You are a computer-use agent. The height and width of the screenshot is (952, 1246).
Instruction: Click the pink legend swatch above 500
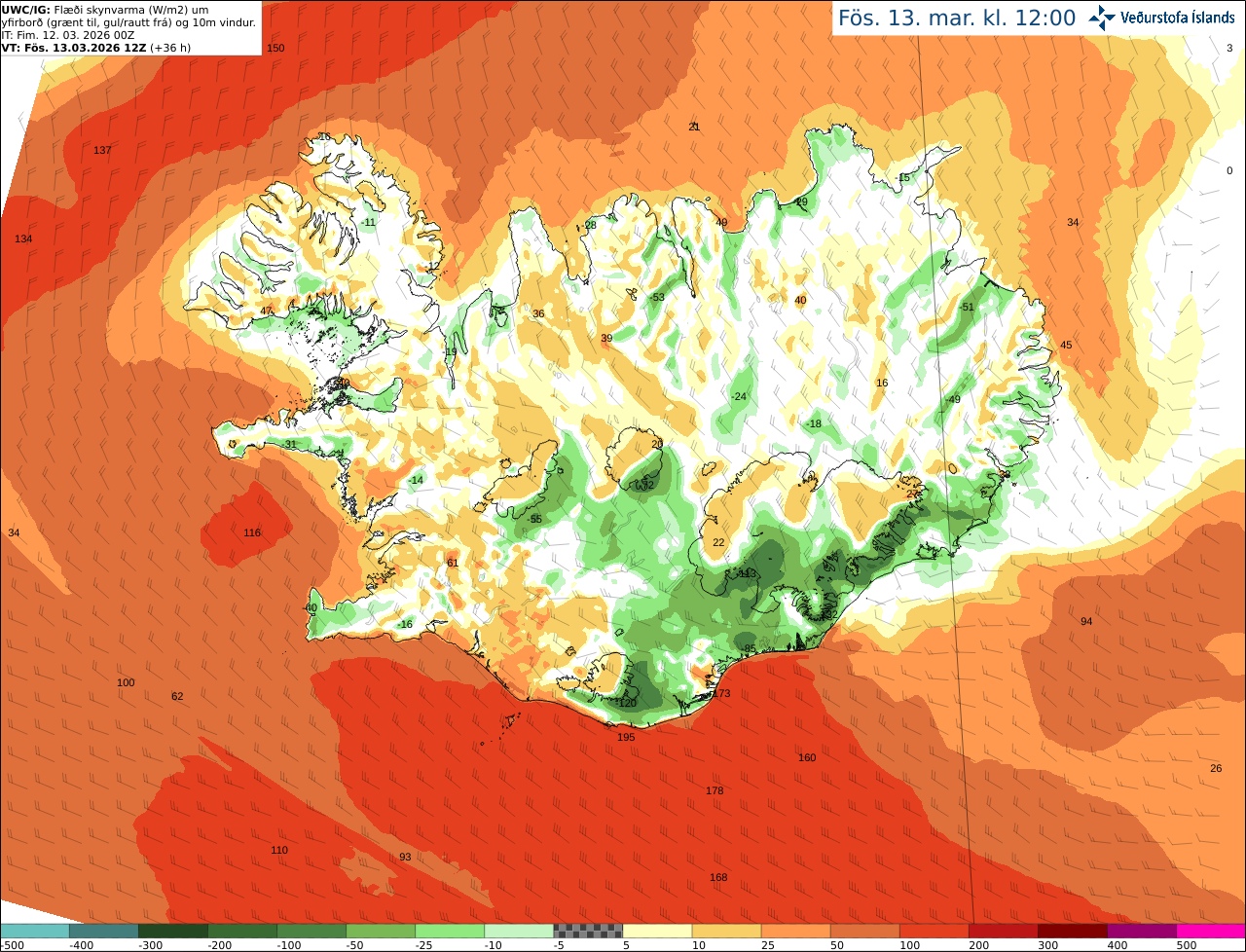[1211, 930]
